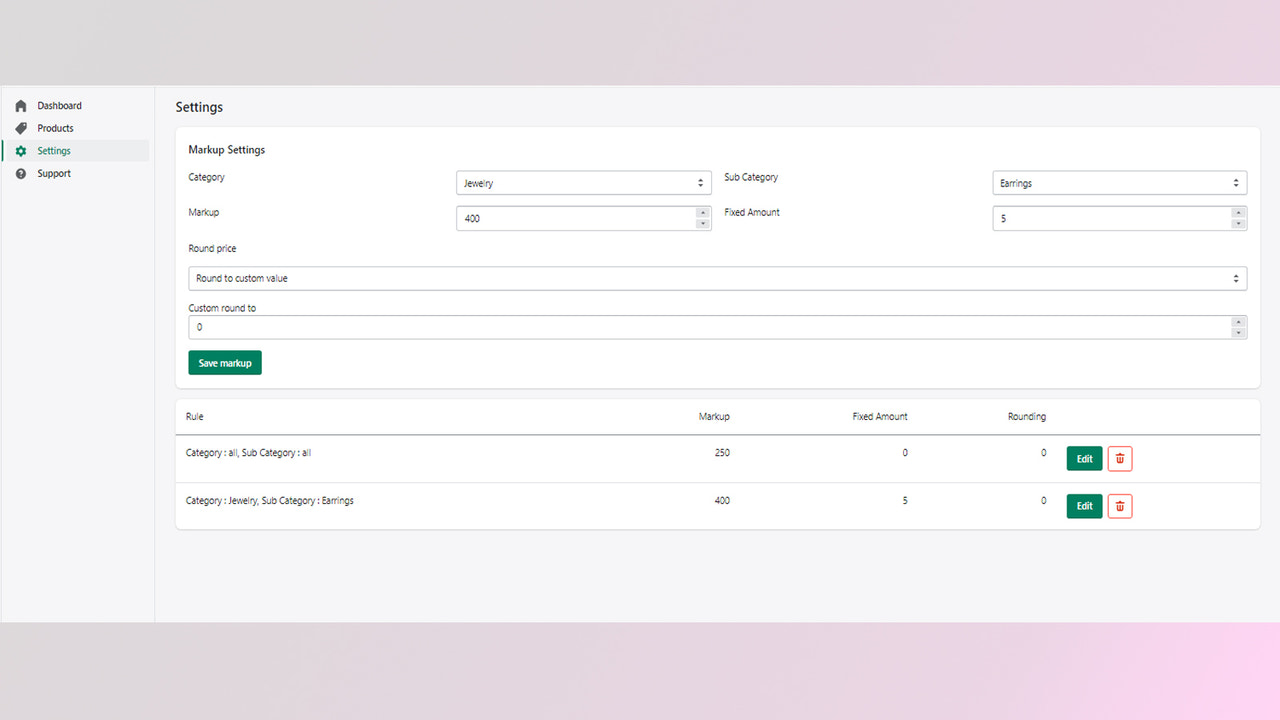Delete the Jewelry Earrings rule with trash icon
This screenshot has height=720, width=1280.
[x=1119, y=506]
